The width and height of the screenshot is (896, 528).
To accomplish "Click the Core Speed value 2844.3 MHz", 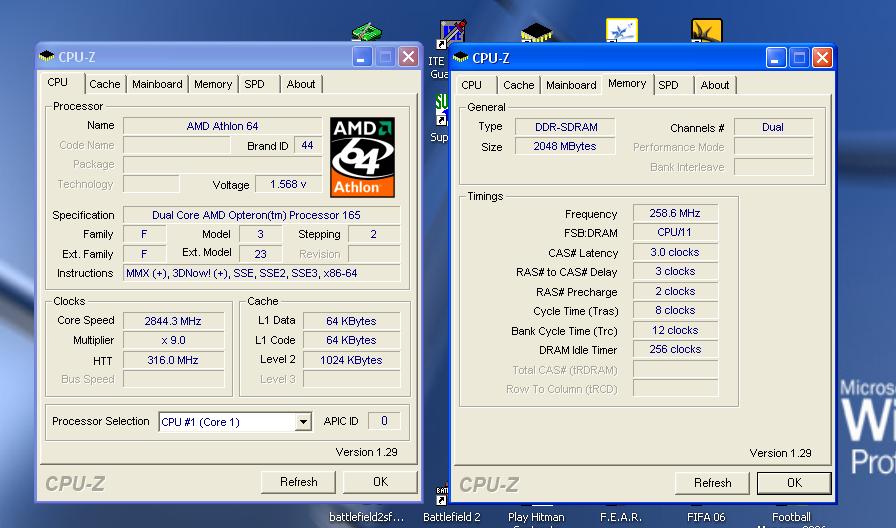I will (173, 321).
